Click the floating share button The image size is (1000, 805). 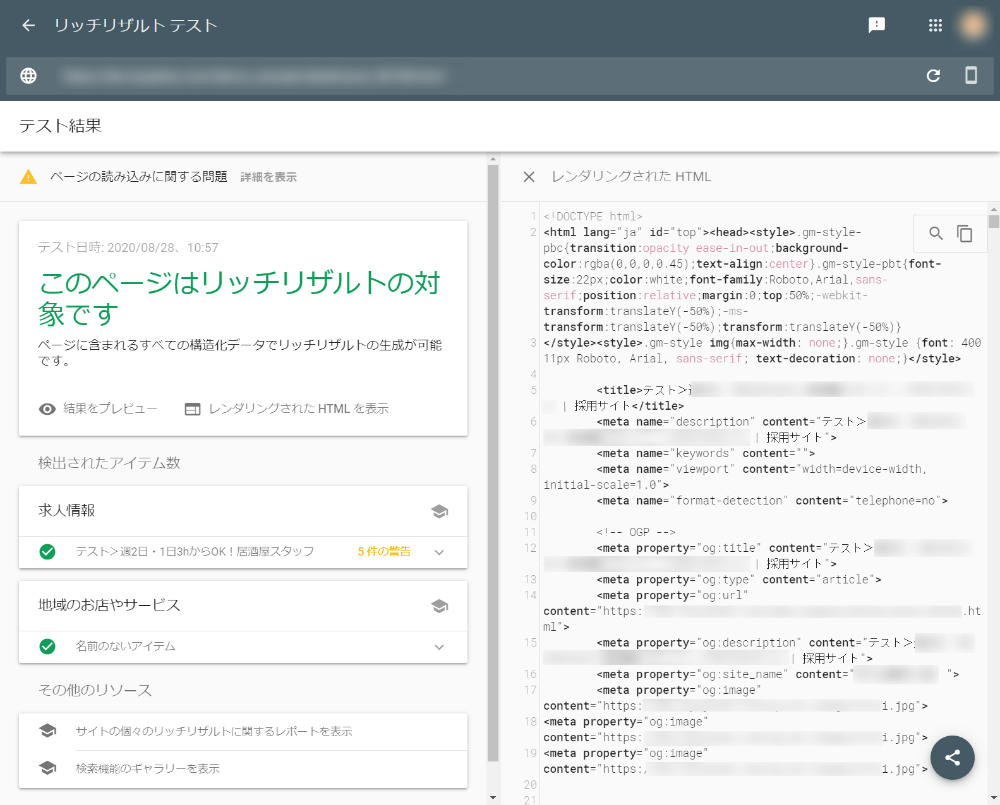click(x=952, y=758)
